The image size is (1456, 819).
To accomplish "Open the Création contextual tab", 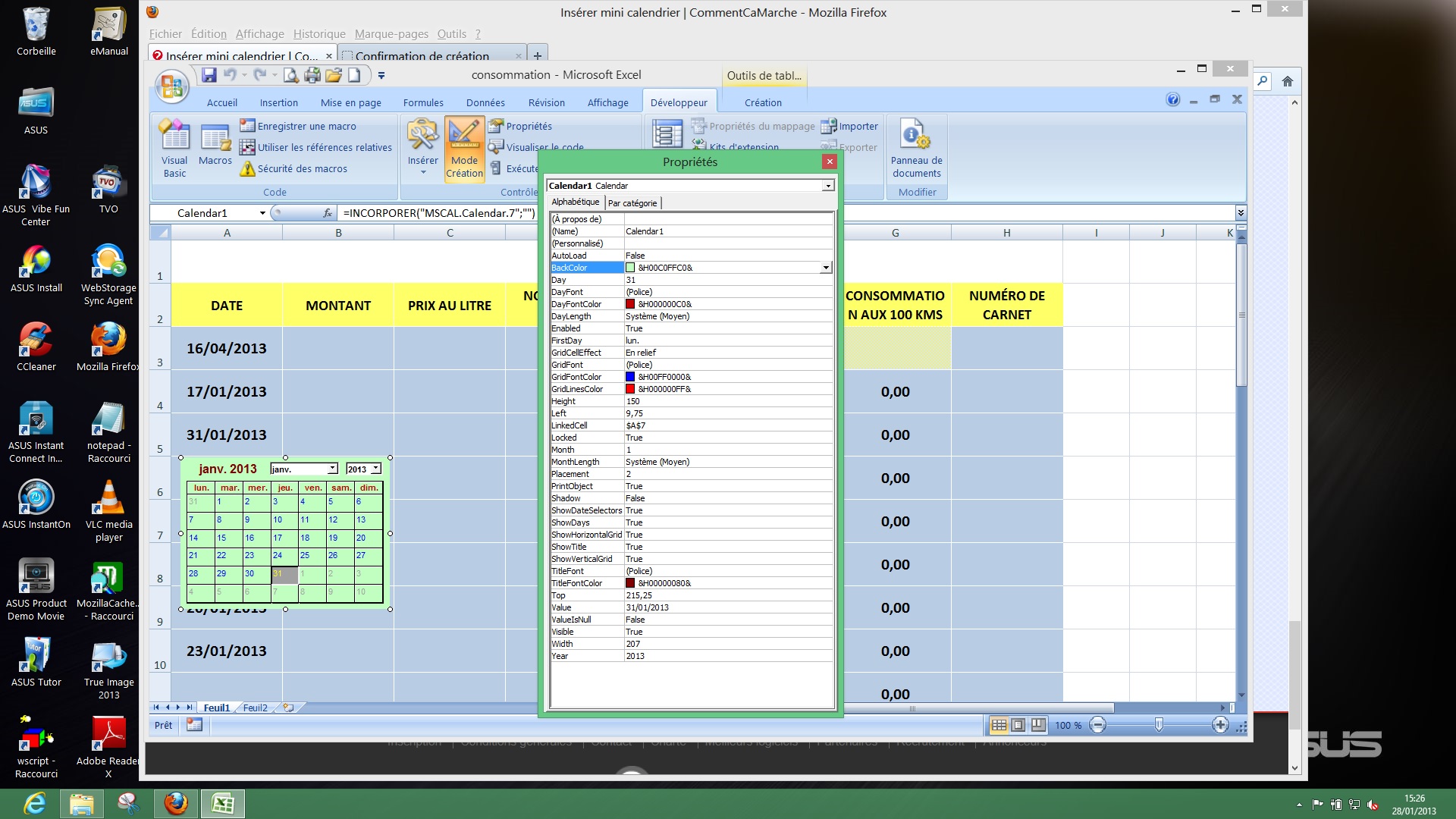I will (x=763, y=102).
